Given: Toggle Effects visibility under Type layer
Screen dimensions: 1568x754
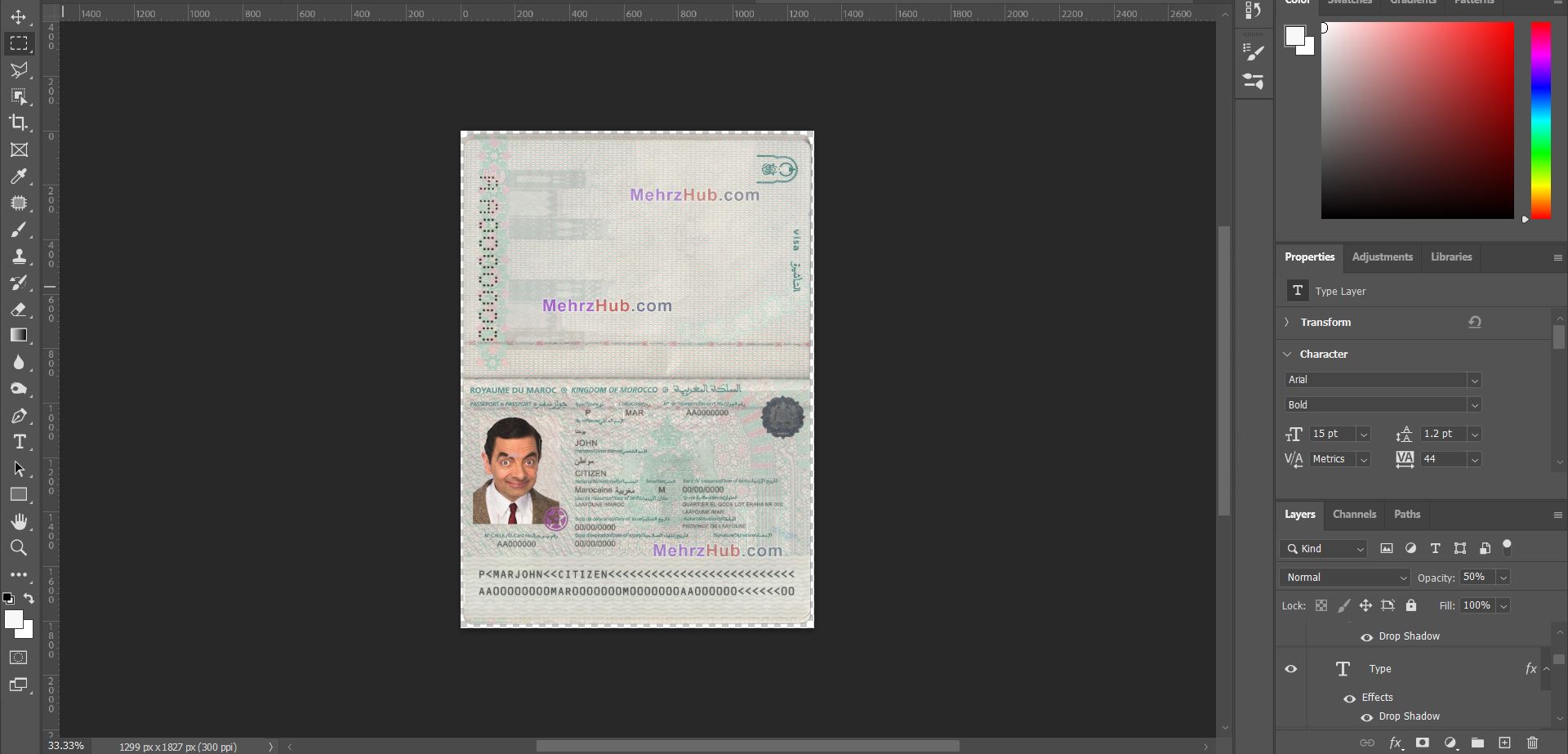Looking at the screenshot, I should 1349,698.
